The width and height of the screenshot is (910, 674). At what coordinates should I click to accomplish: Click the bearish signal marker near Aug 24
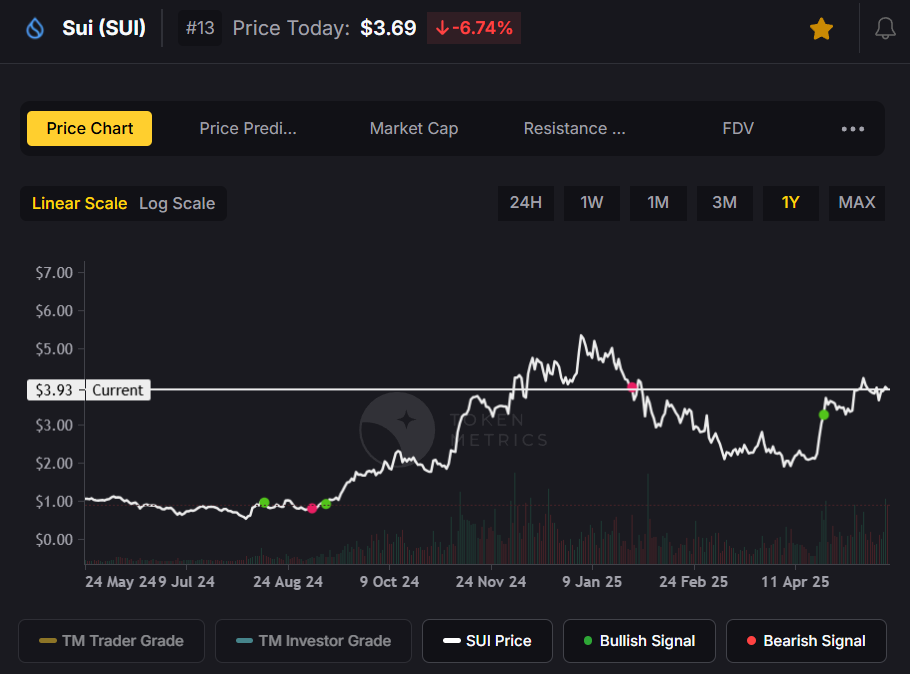pos(312,509)
